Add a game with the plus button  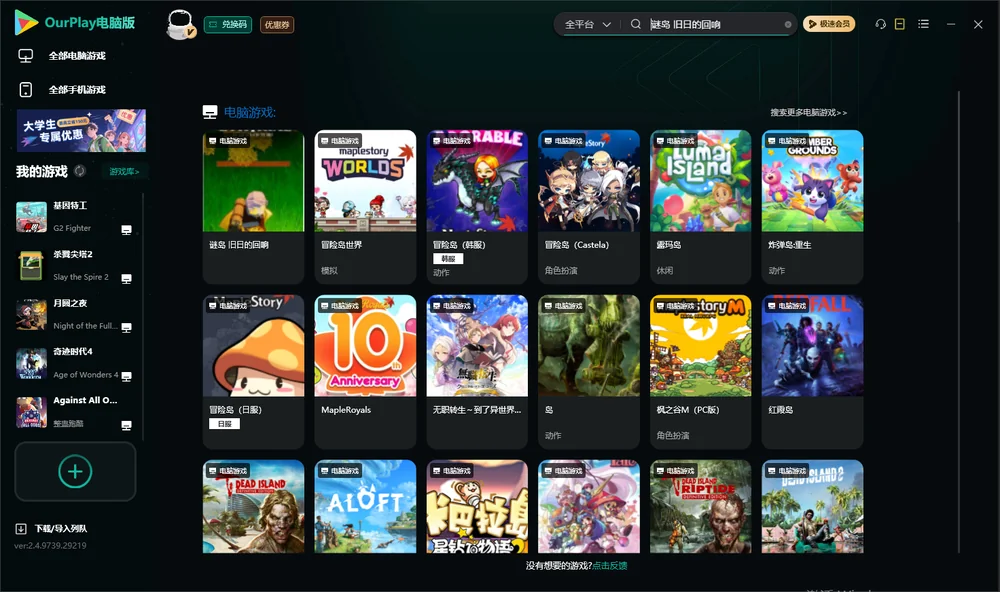[x=75, y=471]
